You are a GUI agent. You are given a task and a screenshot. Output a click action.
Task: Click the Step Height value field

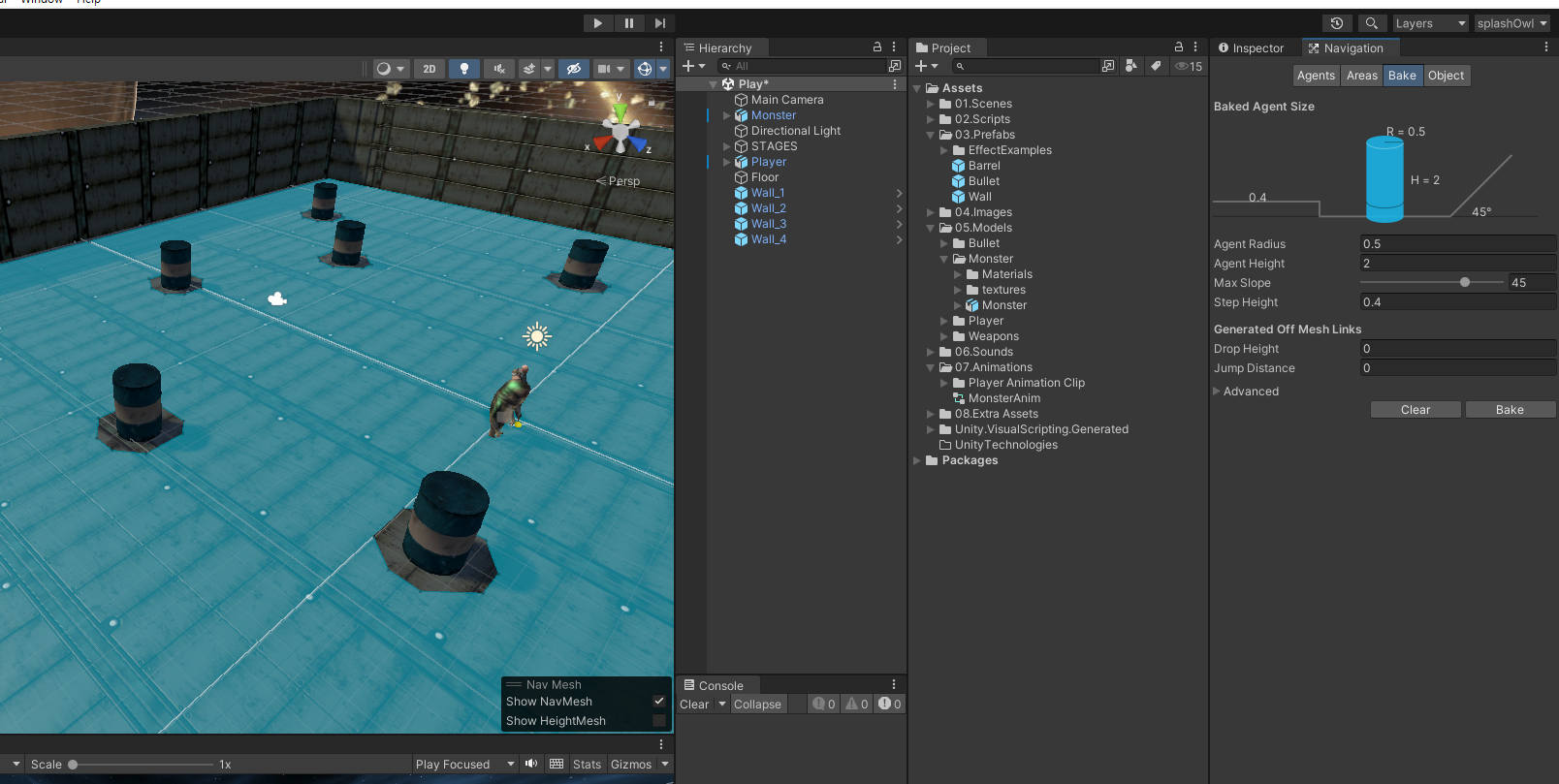tap(1457, 302)
